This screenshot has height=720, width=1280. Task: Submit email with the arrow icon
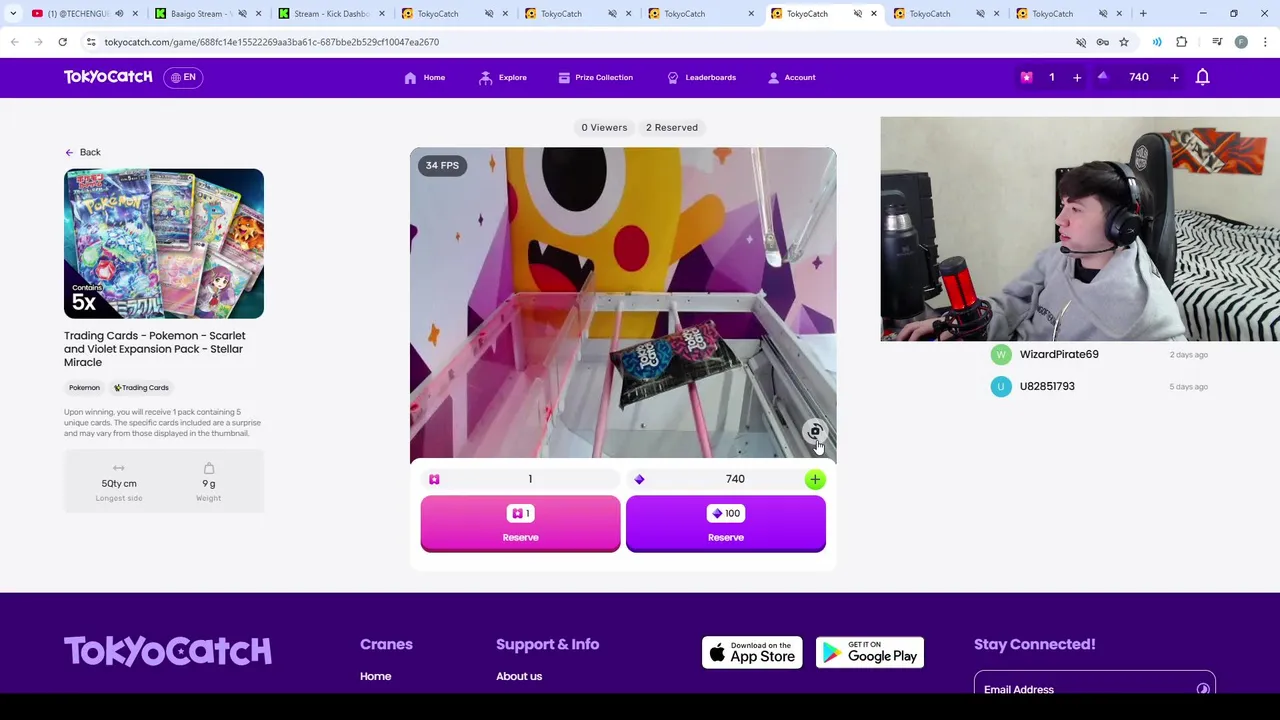click(x=1203, y=689)
